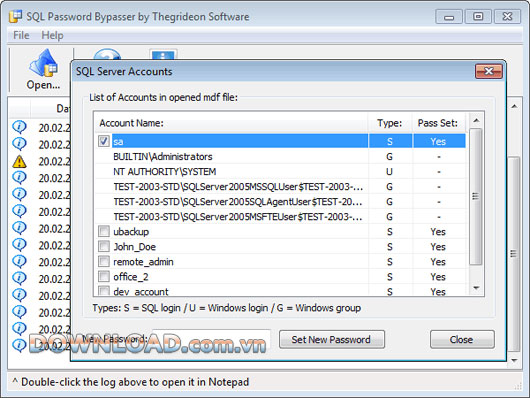Minimize the SQL Password Bypasser window
Viewport: 530px width, 398px height.
(449, 17)
